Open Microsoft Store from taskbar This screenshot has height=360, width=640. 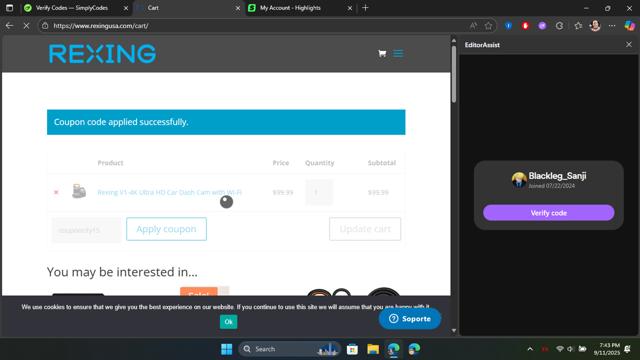coord(352,349)
